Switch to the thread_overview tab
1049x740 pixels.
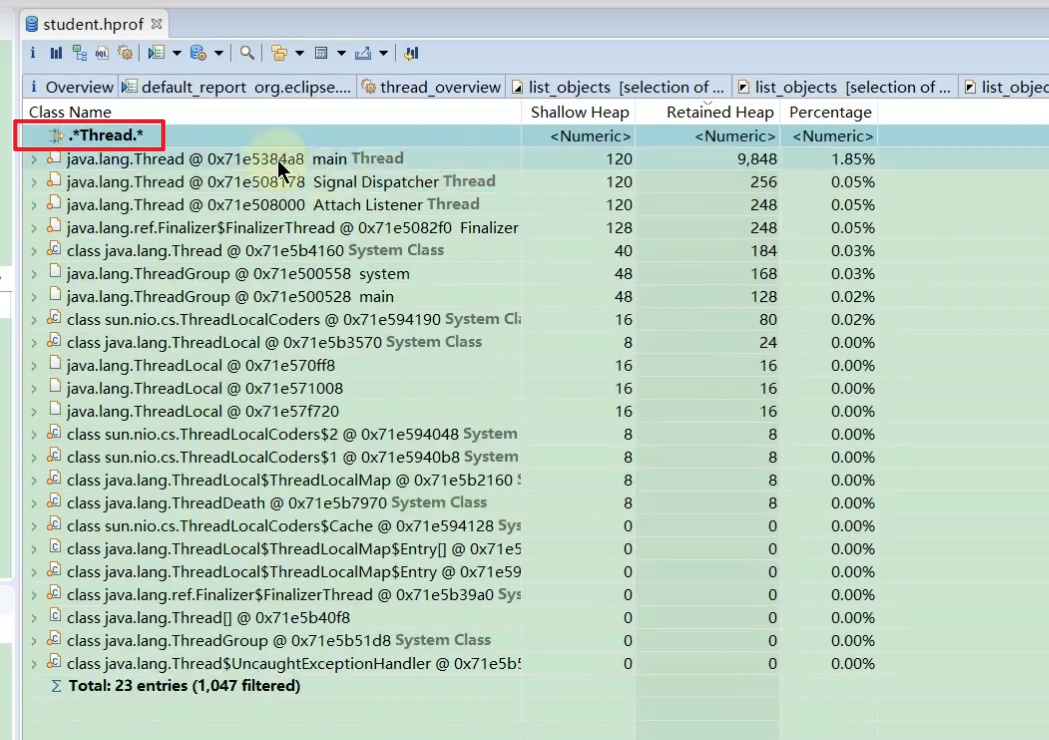point(432,87)
